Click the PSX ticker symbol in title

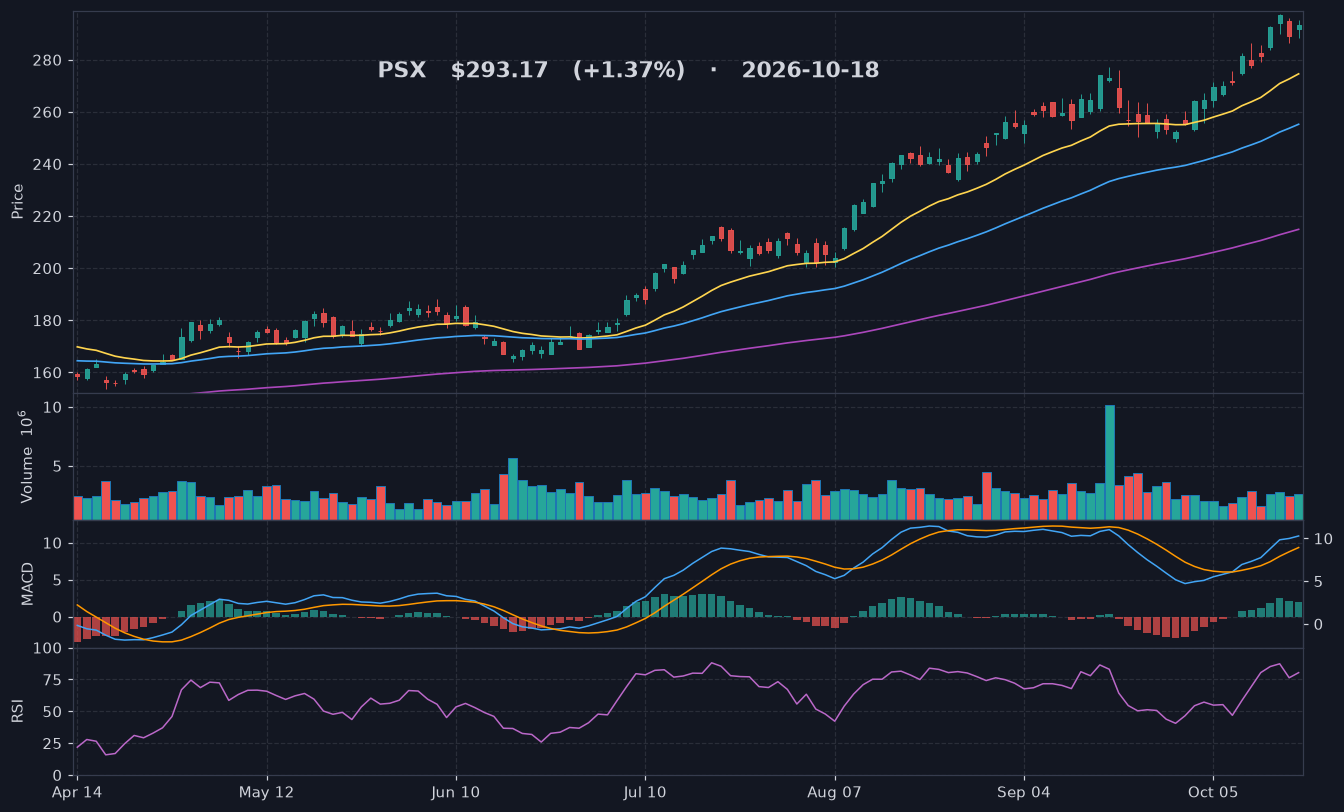pos(401,71)
